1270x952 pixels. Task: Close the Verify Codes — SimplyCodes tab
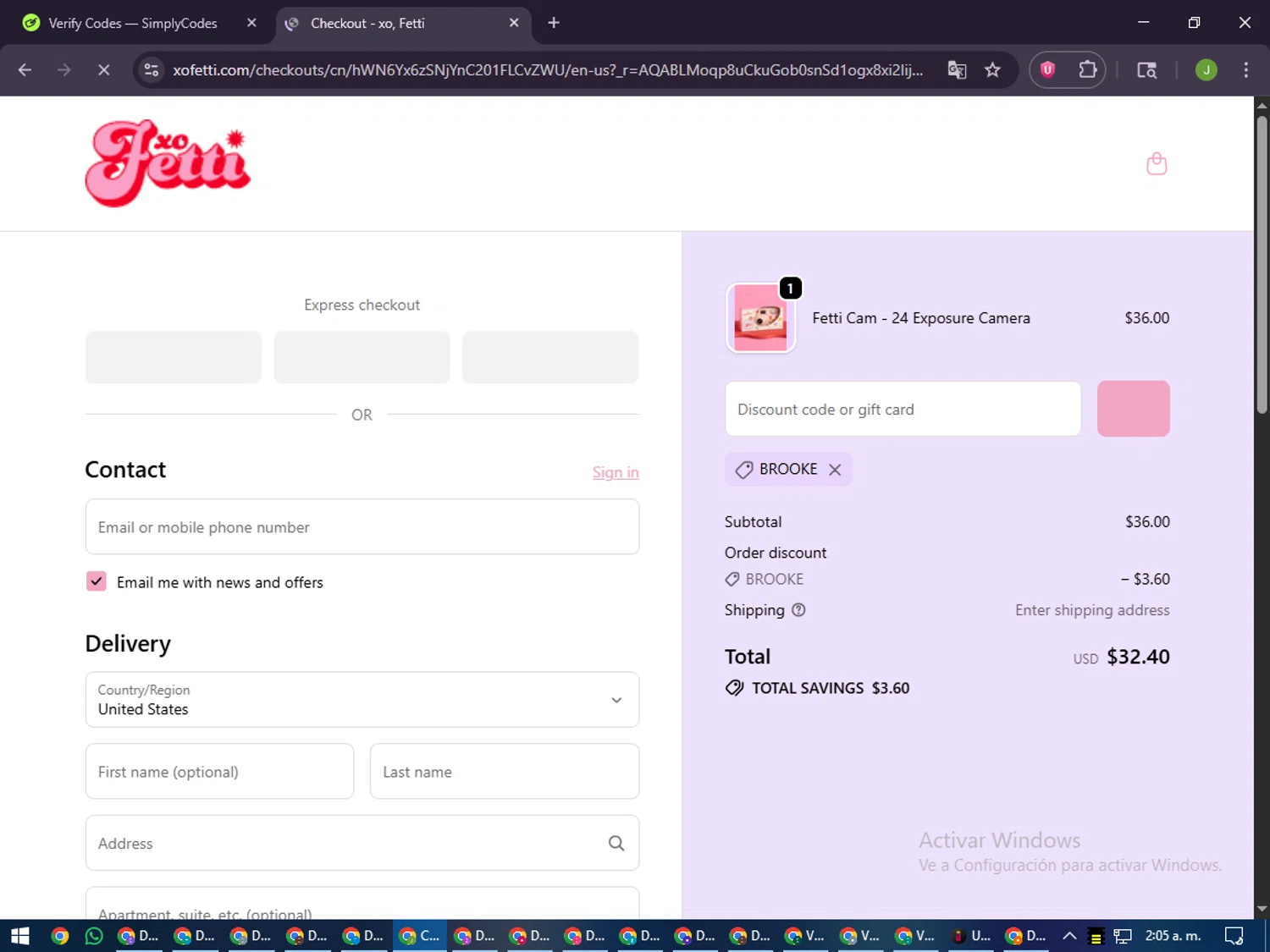(x=251, y=23)
